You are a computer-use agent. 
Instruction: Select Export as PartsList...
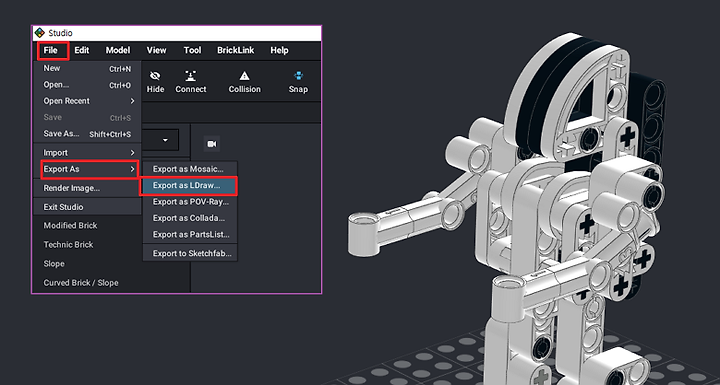tap(190, 234)
